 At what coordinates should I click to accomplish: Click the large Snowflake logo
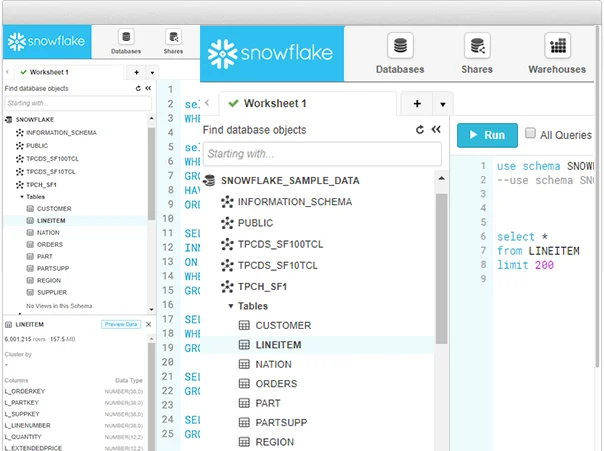point(272,53)
